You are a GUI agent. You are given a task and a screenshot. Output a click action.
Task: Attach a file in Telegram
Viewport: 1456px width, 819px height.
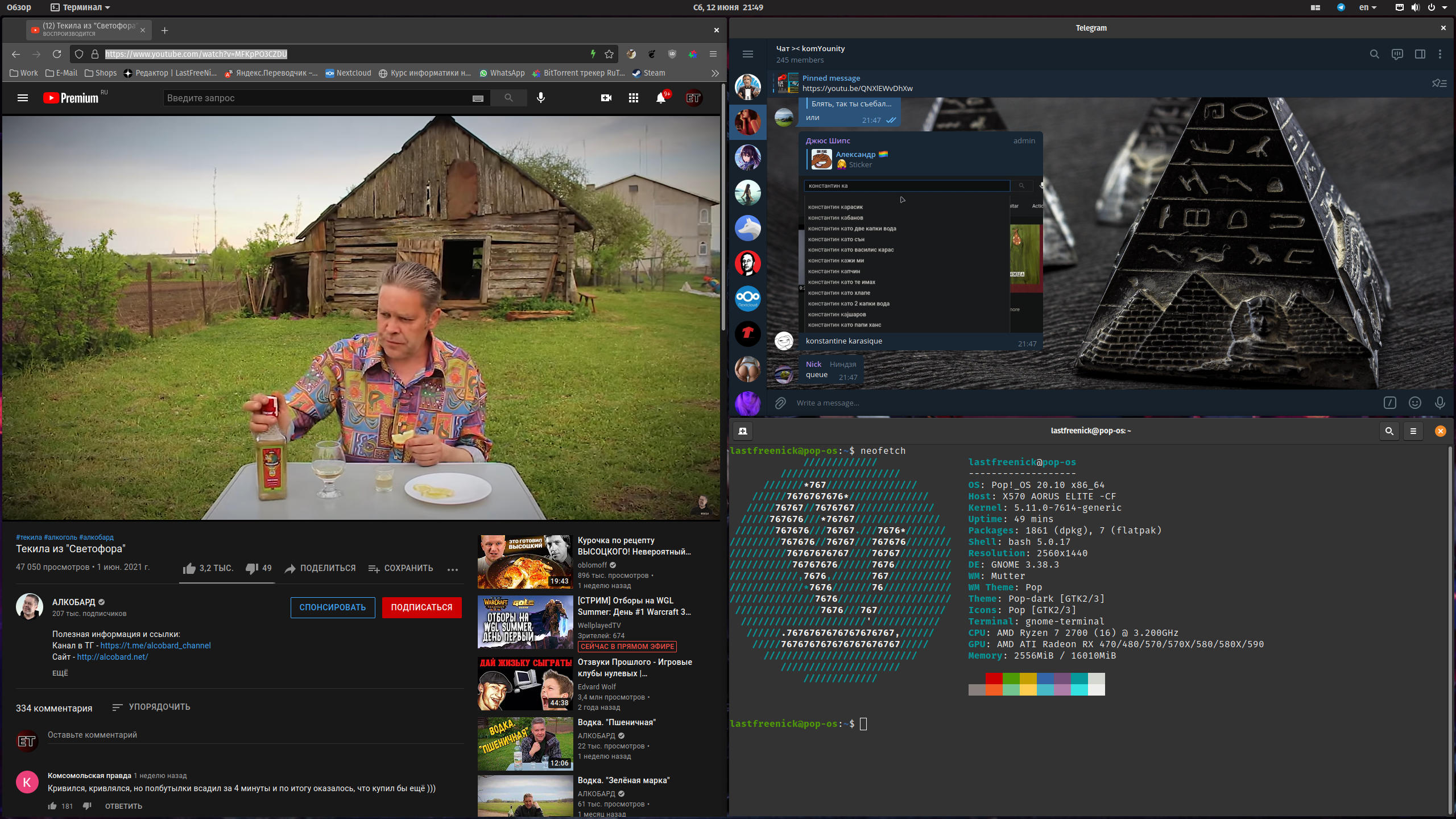tap(780, 403)
